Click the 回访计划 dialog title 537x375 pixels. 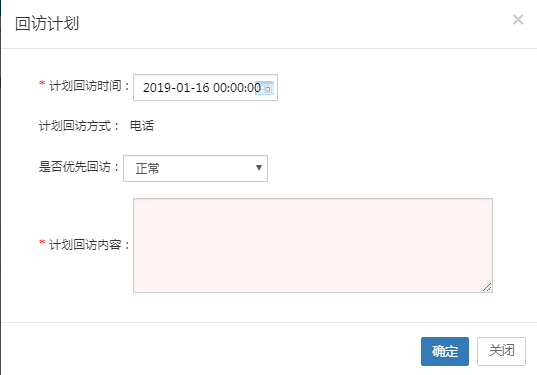[x=47, y=24]
